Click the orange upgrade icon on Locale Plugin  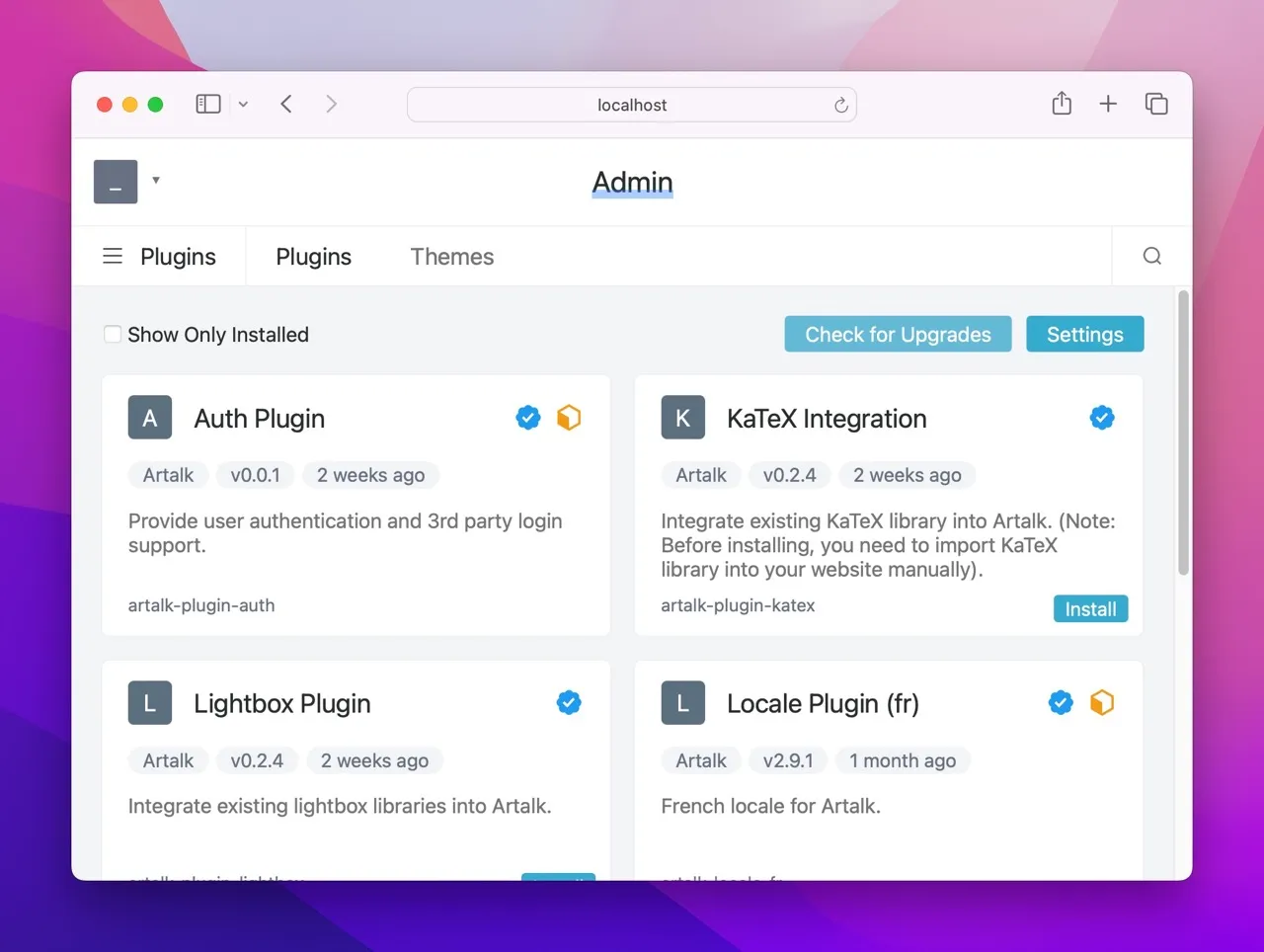[x=1102, y=702]
